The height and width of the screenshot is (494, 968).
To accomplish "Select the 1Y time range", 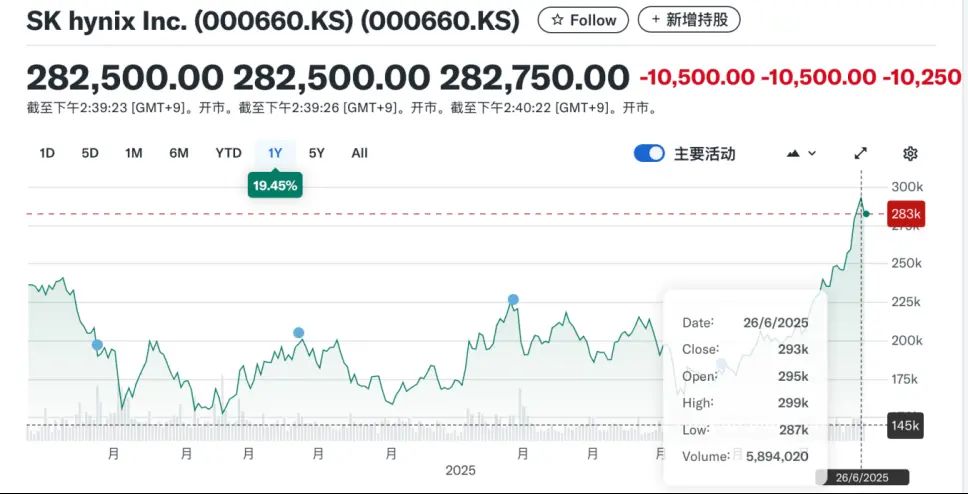I will pyautogui.click(x=275, y=153).
